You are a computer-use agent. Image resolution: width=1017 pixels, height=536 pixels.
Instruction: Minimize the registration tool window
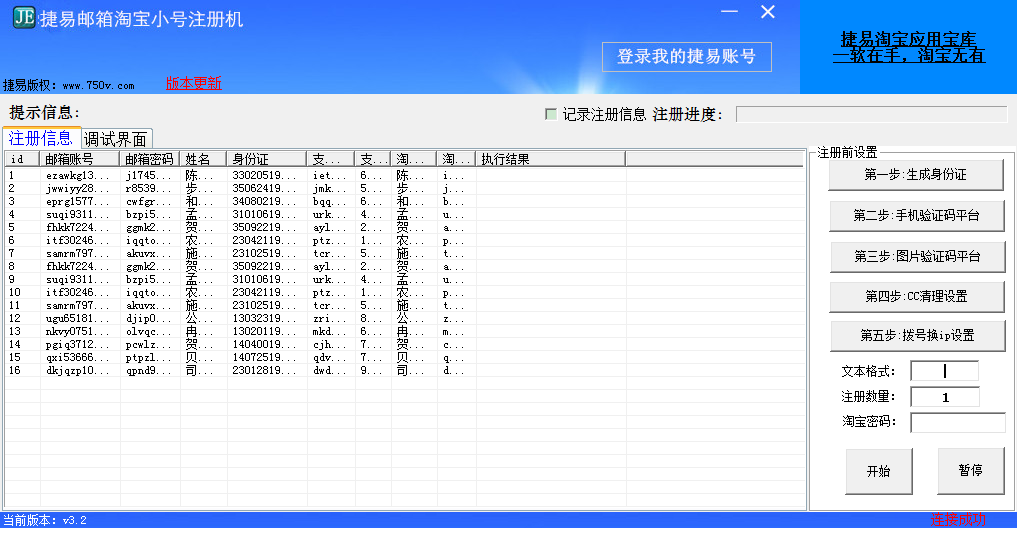[x=730, y=12]
